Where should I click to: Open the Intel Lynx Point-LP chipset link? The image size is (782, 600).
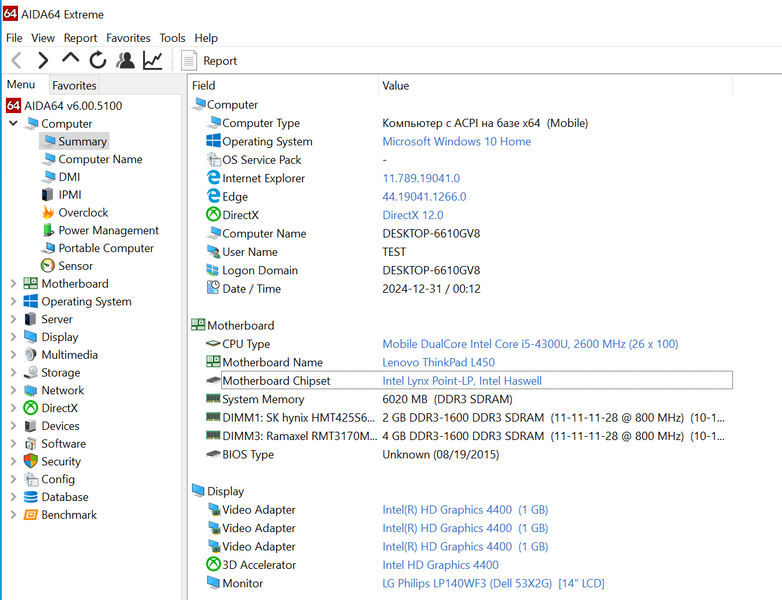462,381
